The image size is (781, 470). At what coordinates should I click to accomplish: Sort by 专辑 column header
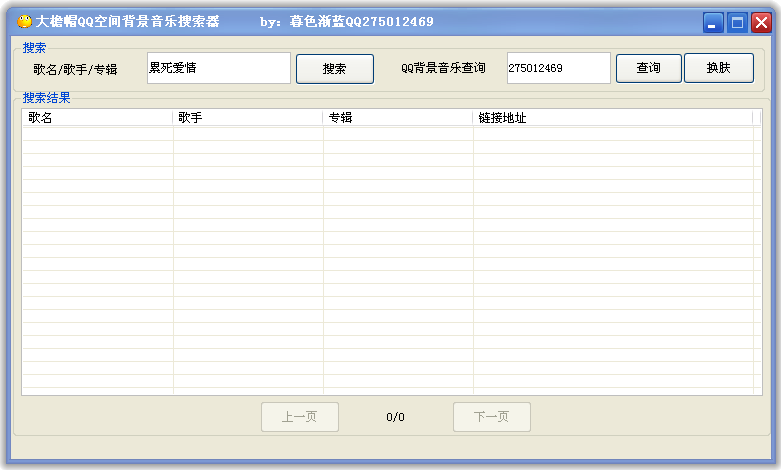(397, 118)
